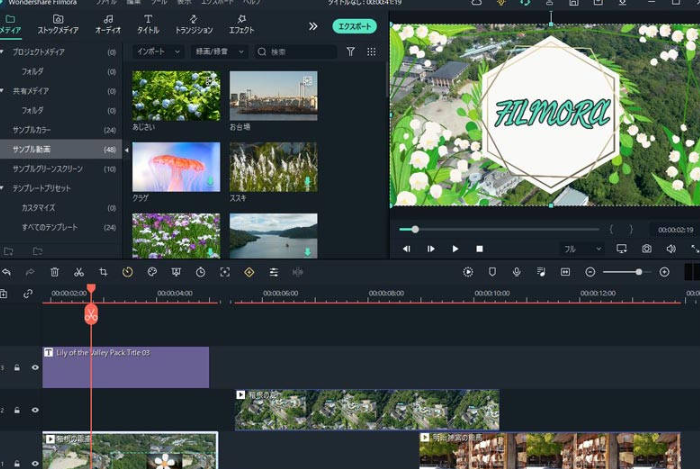
Task: Open preview display settings monitor icon
Action: point(621,249)
